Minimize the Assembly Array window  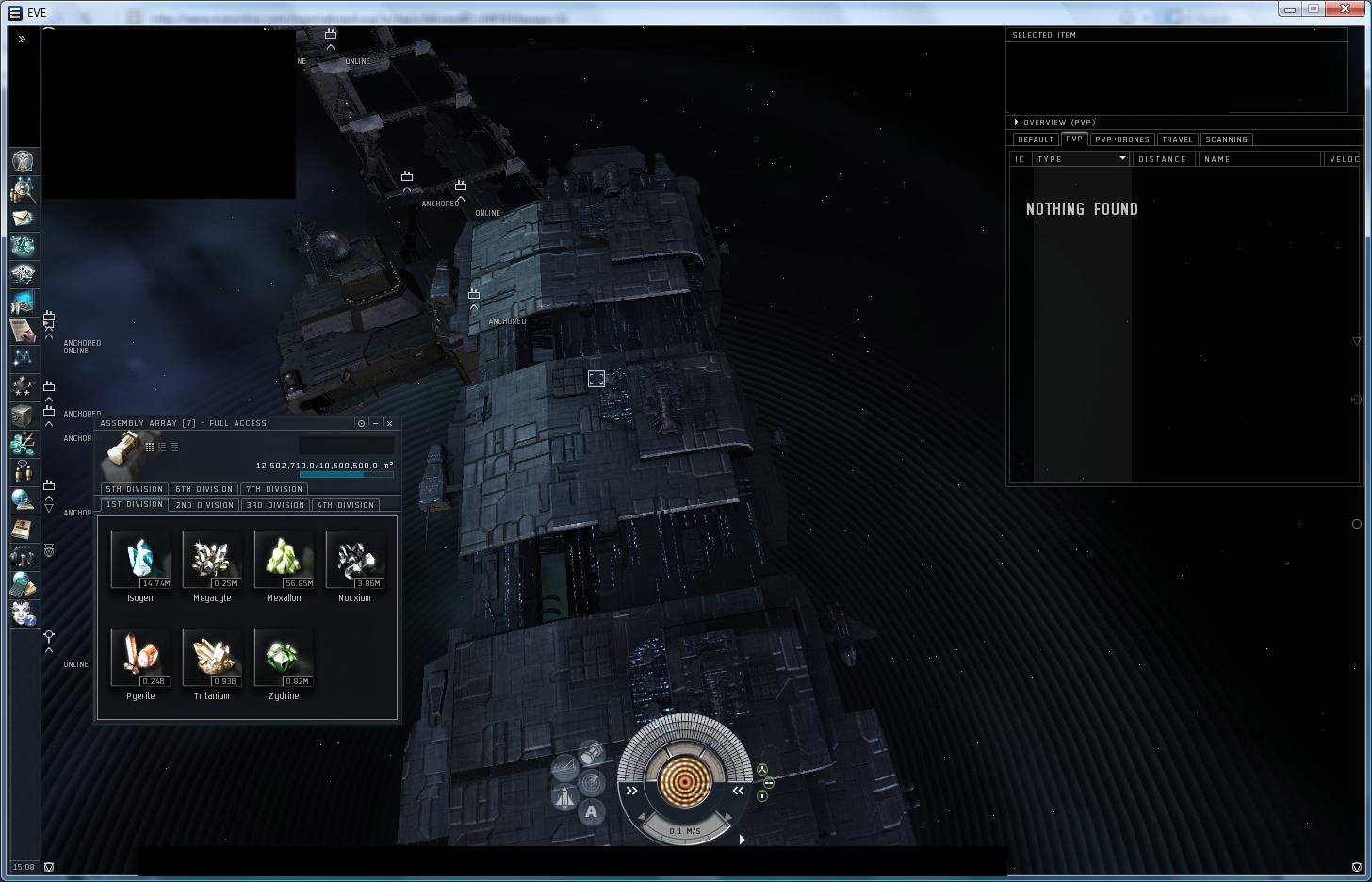coord(375,423)
